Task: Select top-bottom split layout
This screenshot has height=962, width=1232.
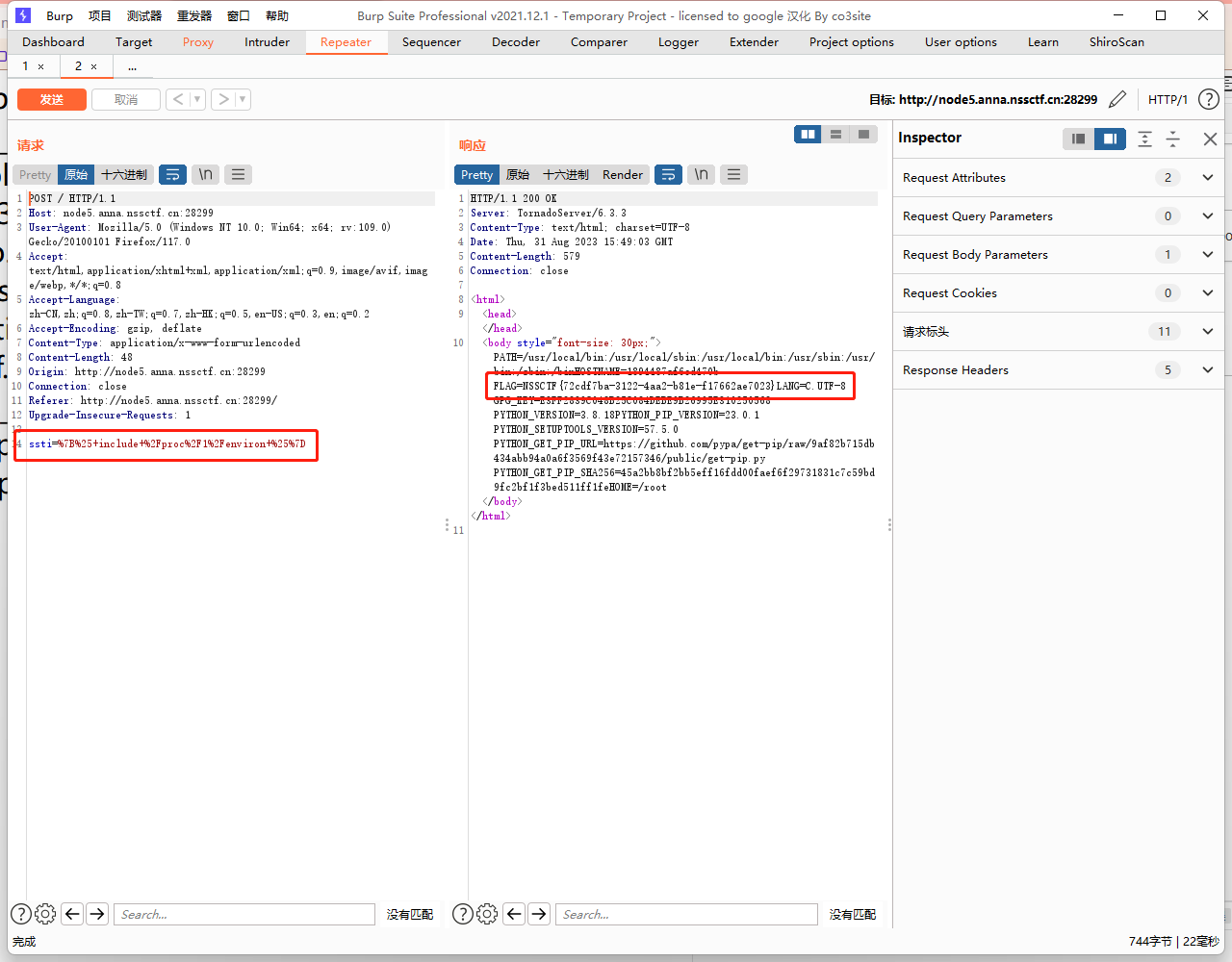Action: coord(836,135)
